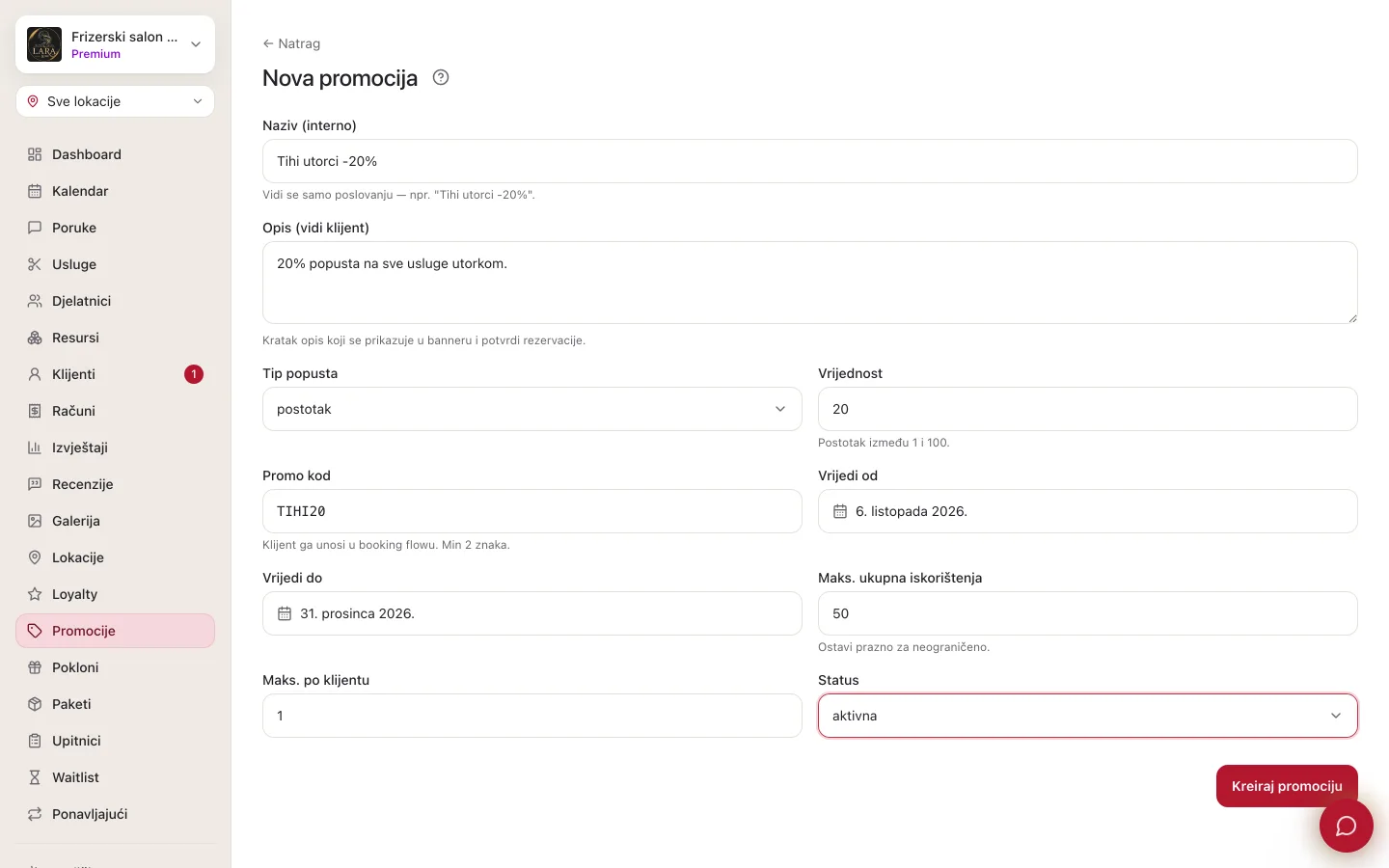
Task: Click the Maks. po klijentu field
Action: pyautogui.click(x=532, y=716)
